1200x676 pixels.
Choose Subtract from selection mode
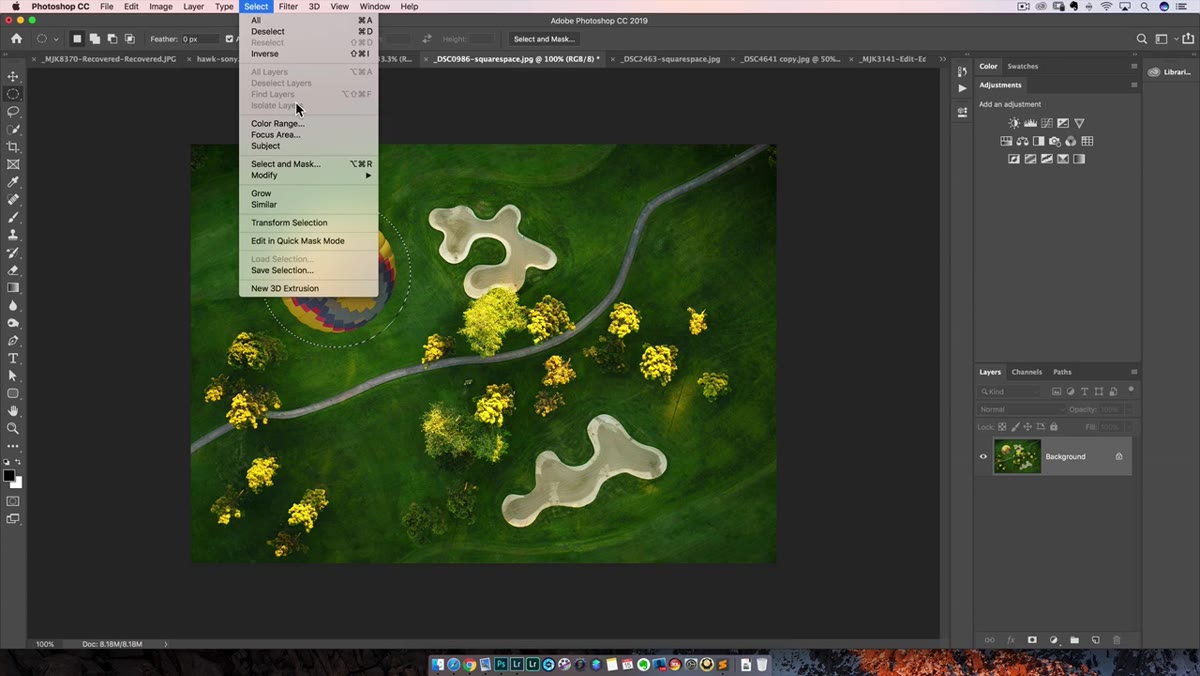click(112, 39)
